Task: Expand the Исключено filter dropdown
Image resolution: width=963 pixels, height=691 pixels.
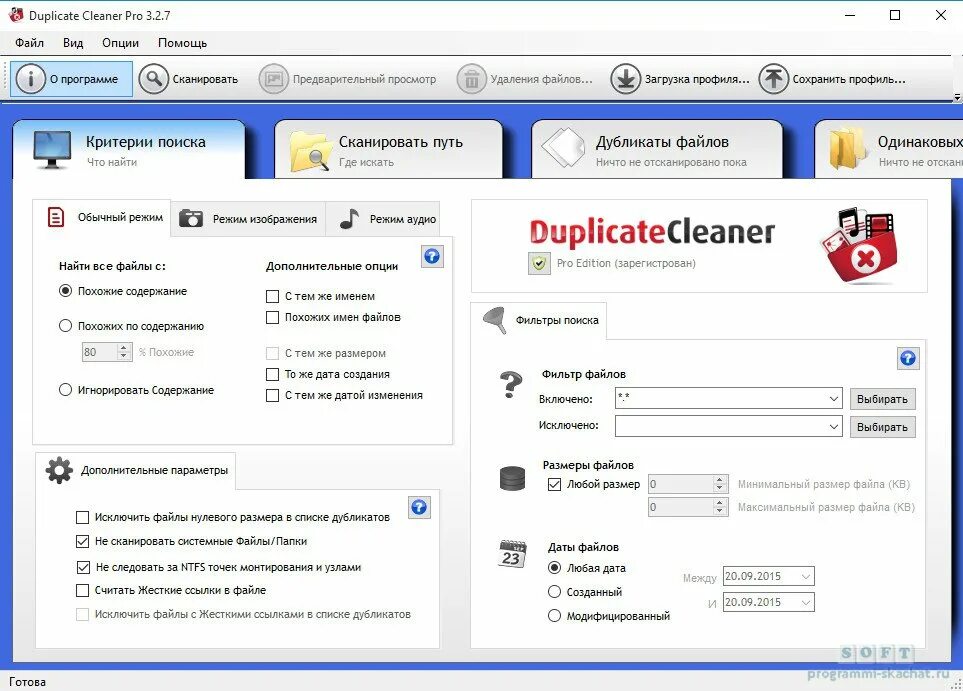Action: 833,426
